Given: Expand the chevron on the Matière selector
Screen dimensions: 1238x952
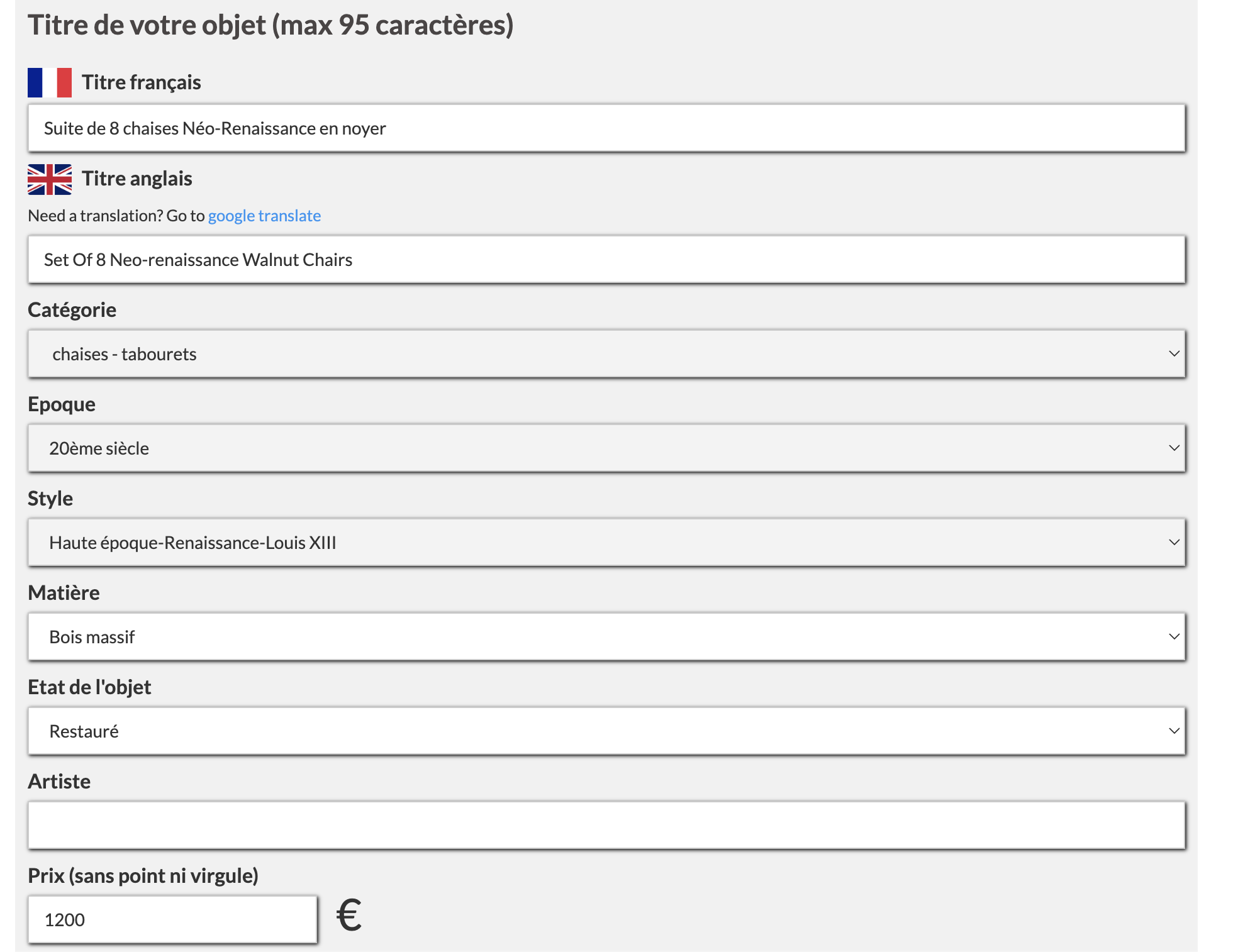Looking at the screenshot, I should 1173,636.
